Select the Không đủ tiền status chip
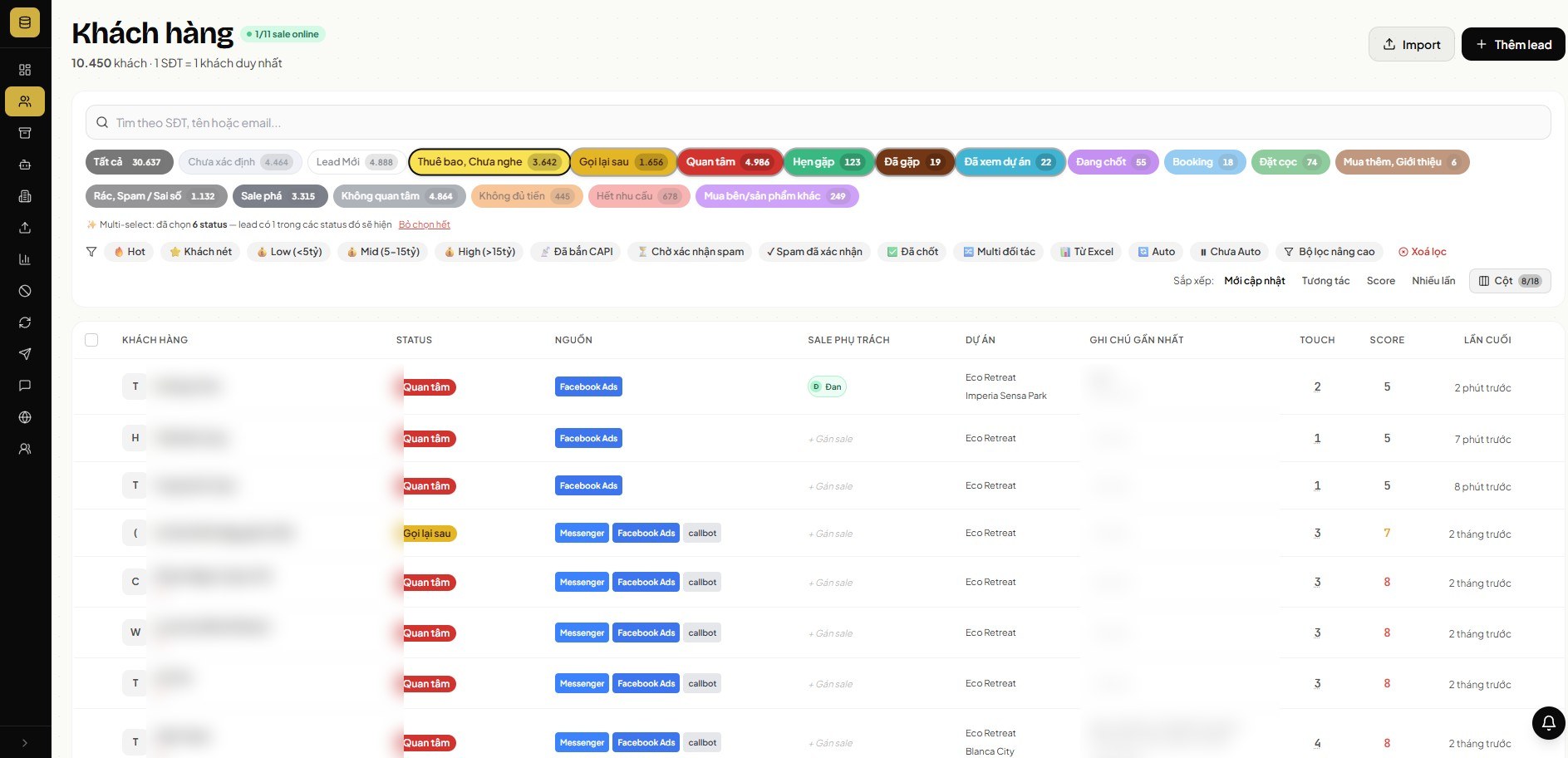 527,196
